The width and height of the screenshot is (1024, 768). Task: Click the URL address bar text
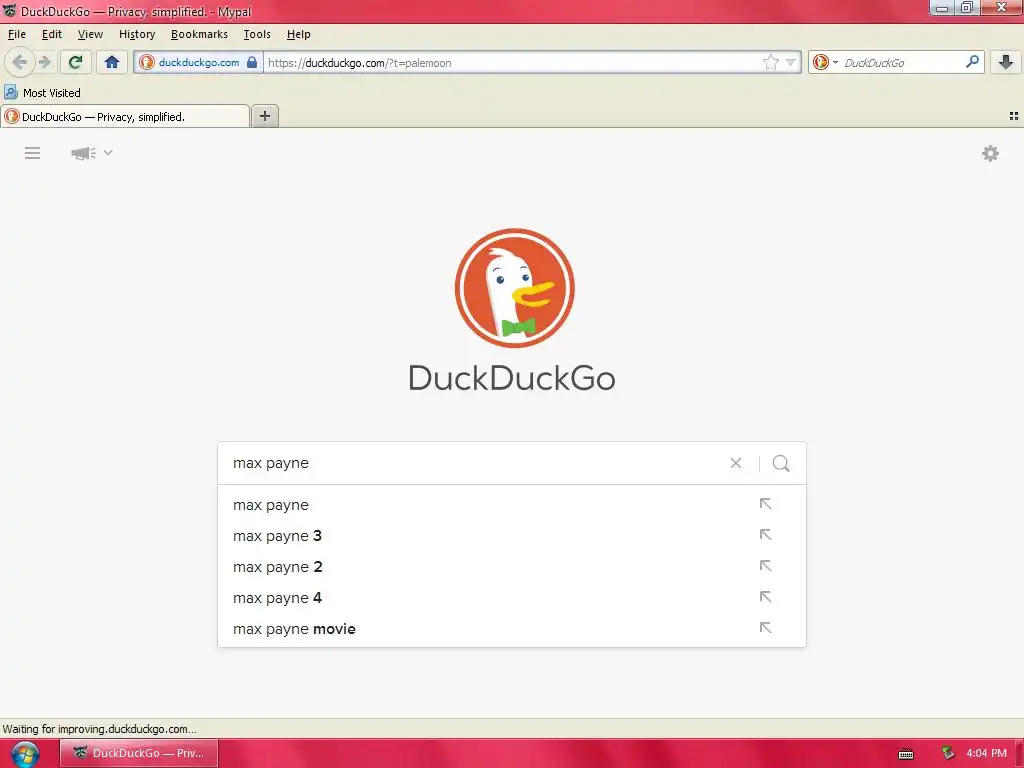(x=359, y=63)
